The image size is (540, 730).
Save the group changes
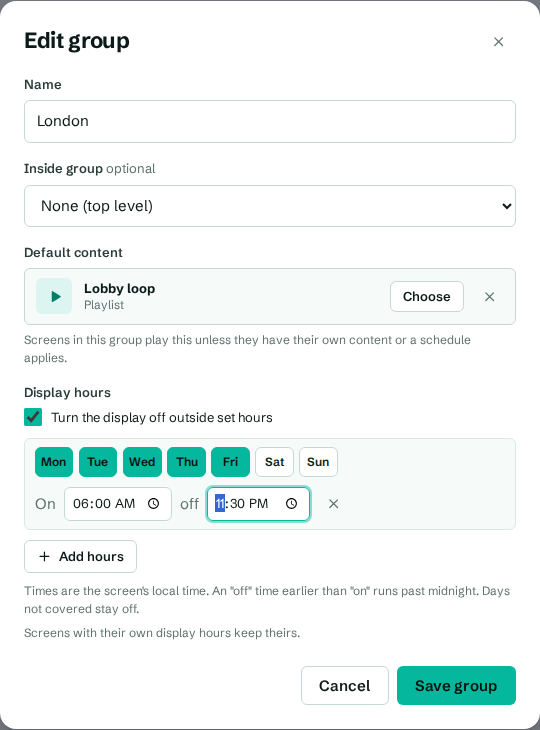click(456, 685)
